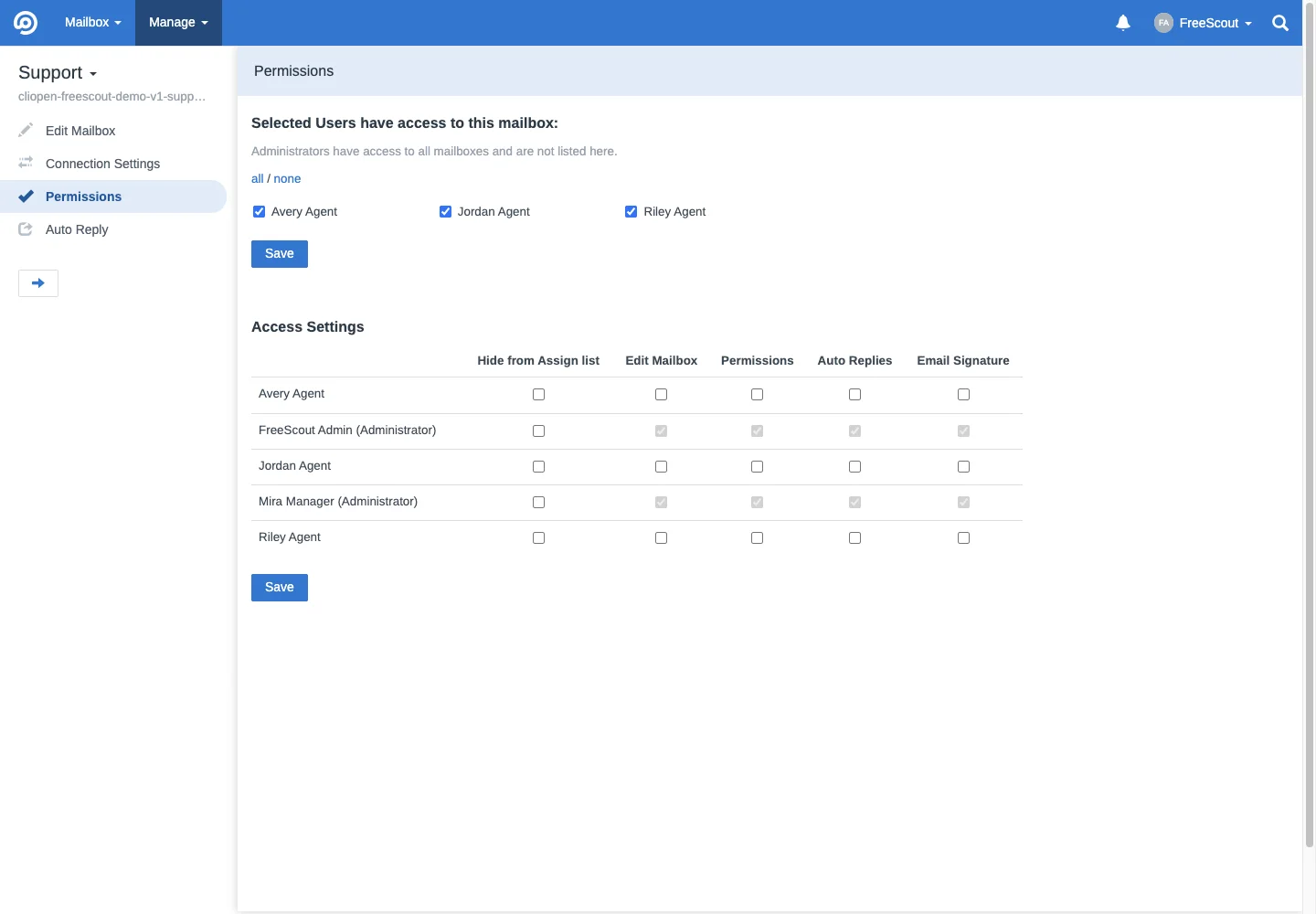Click the mailbox address under Support
Screen dimensions: 1316x914
(x=111, y=97)
